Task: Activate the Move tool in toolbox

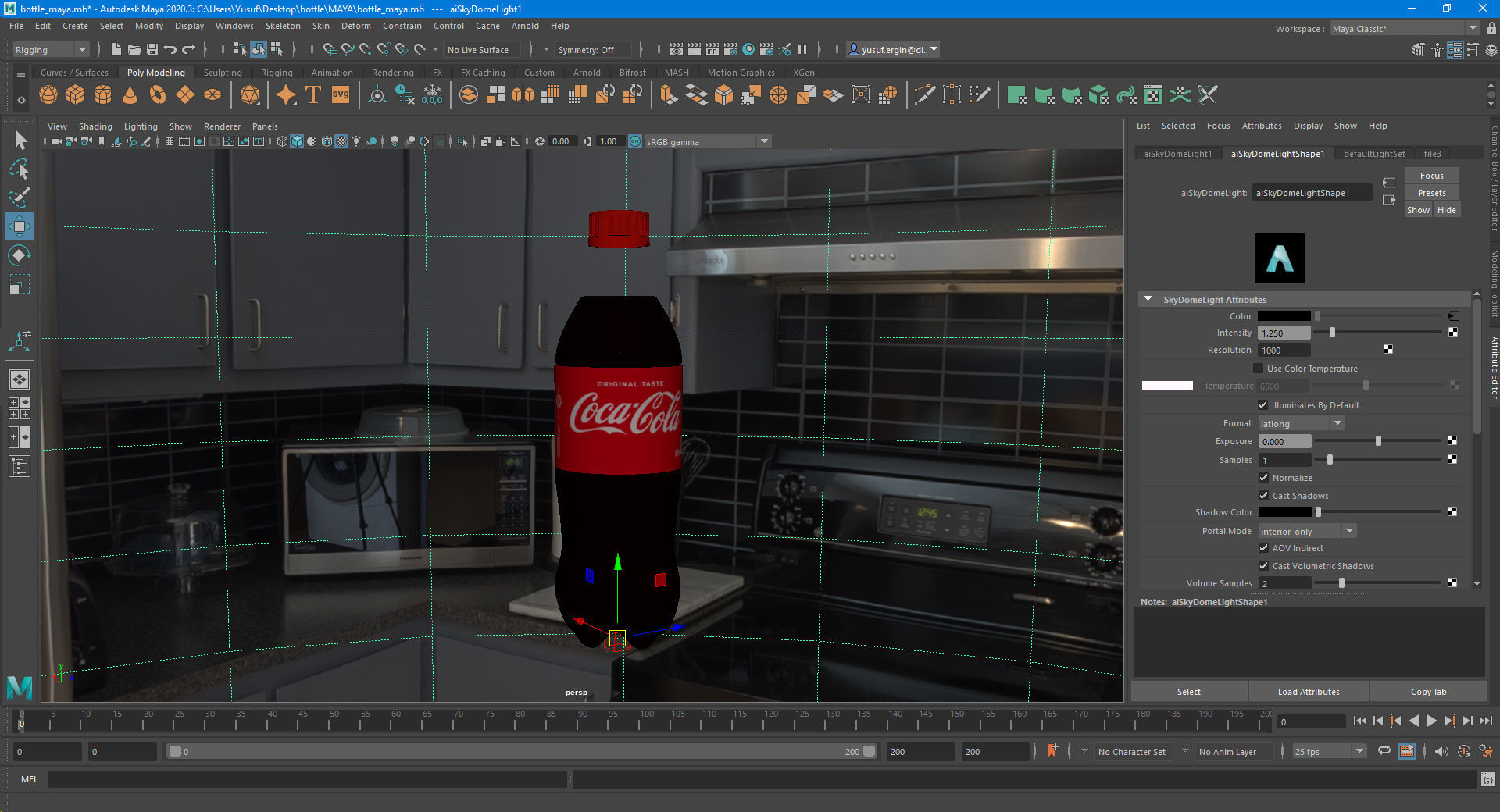Action: coord(20,226)
